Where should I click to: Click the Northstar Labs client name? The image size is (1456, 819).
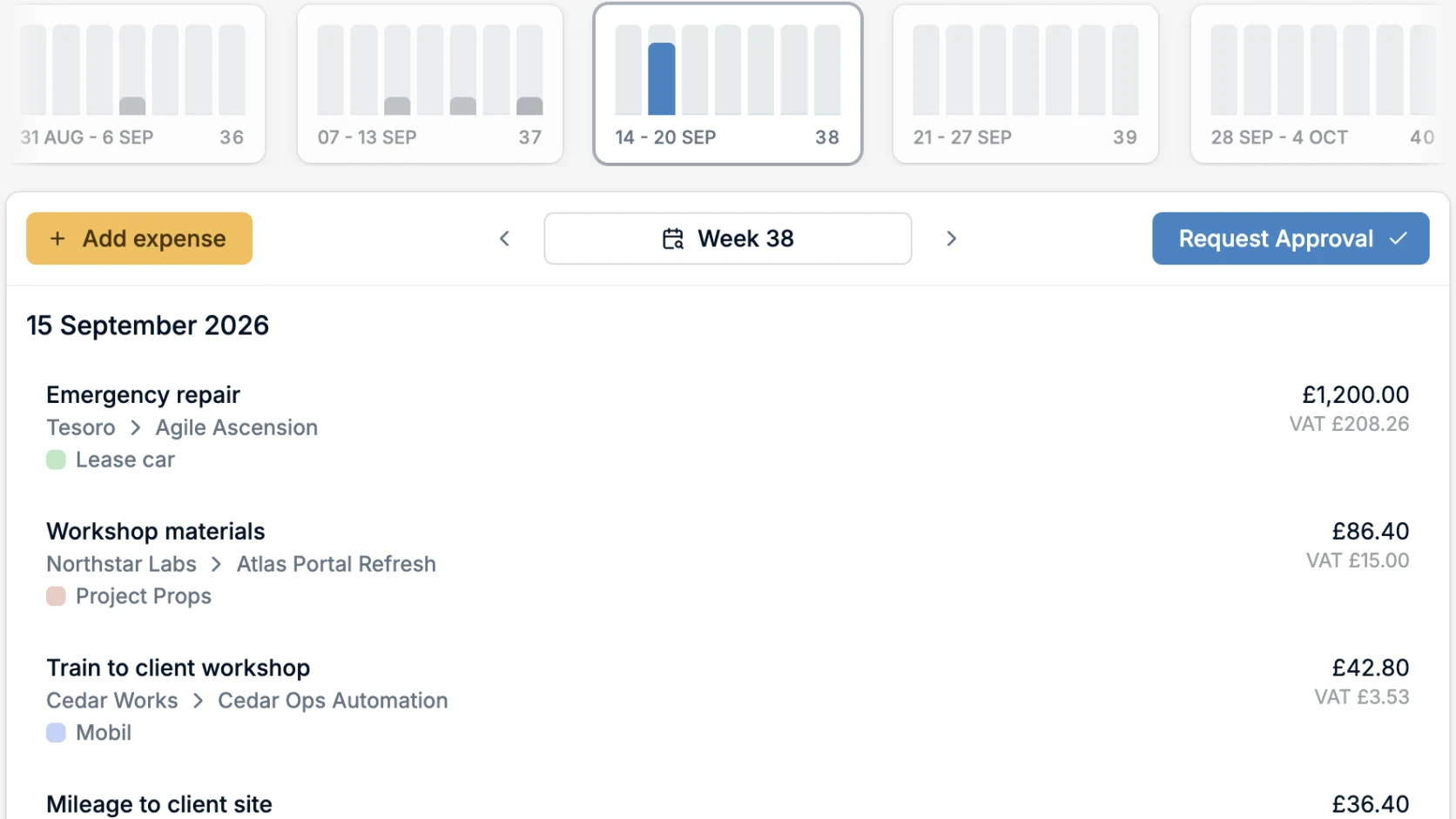click(x=122, y=564)
